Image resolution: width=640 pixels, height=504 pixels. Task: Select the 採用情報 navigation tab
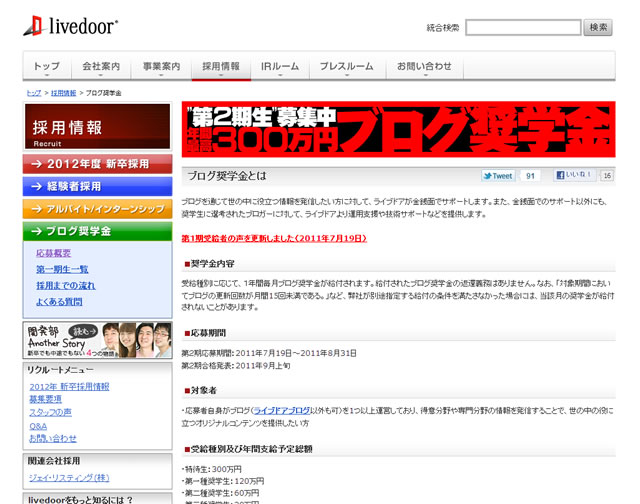coord(221,67)
